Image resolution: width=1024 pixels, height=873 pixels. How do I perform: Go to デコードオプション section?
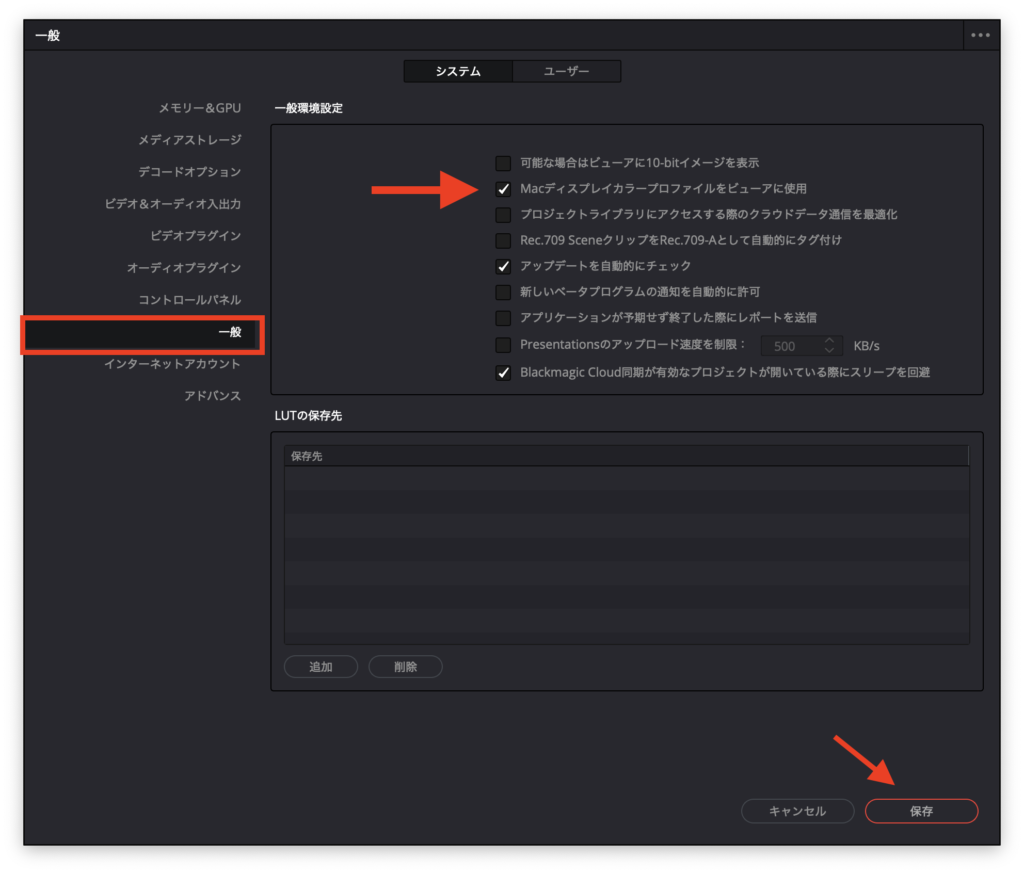pyautogui.click(x=189, y=172)
